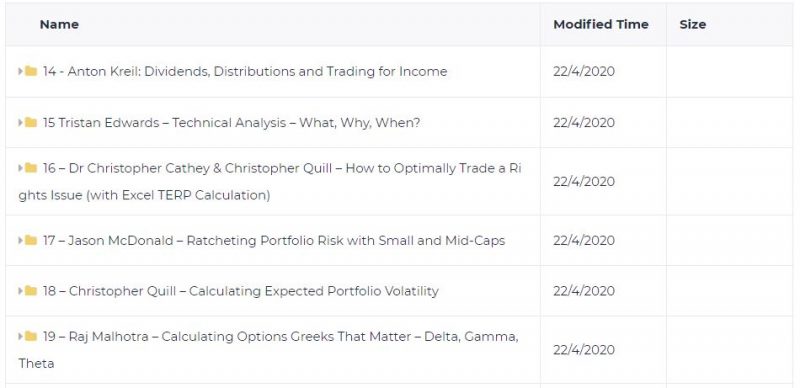Expand the 15 Tristan Edwards folder arrow
The width and height of the screenshot is (800, 388).
coord(20,122)
